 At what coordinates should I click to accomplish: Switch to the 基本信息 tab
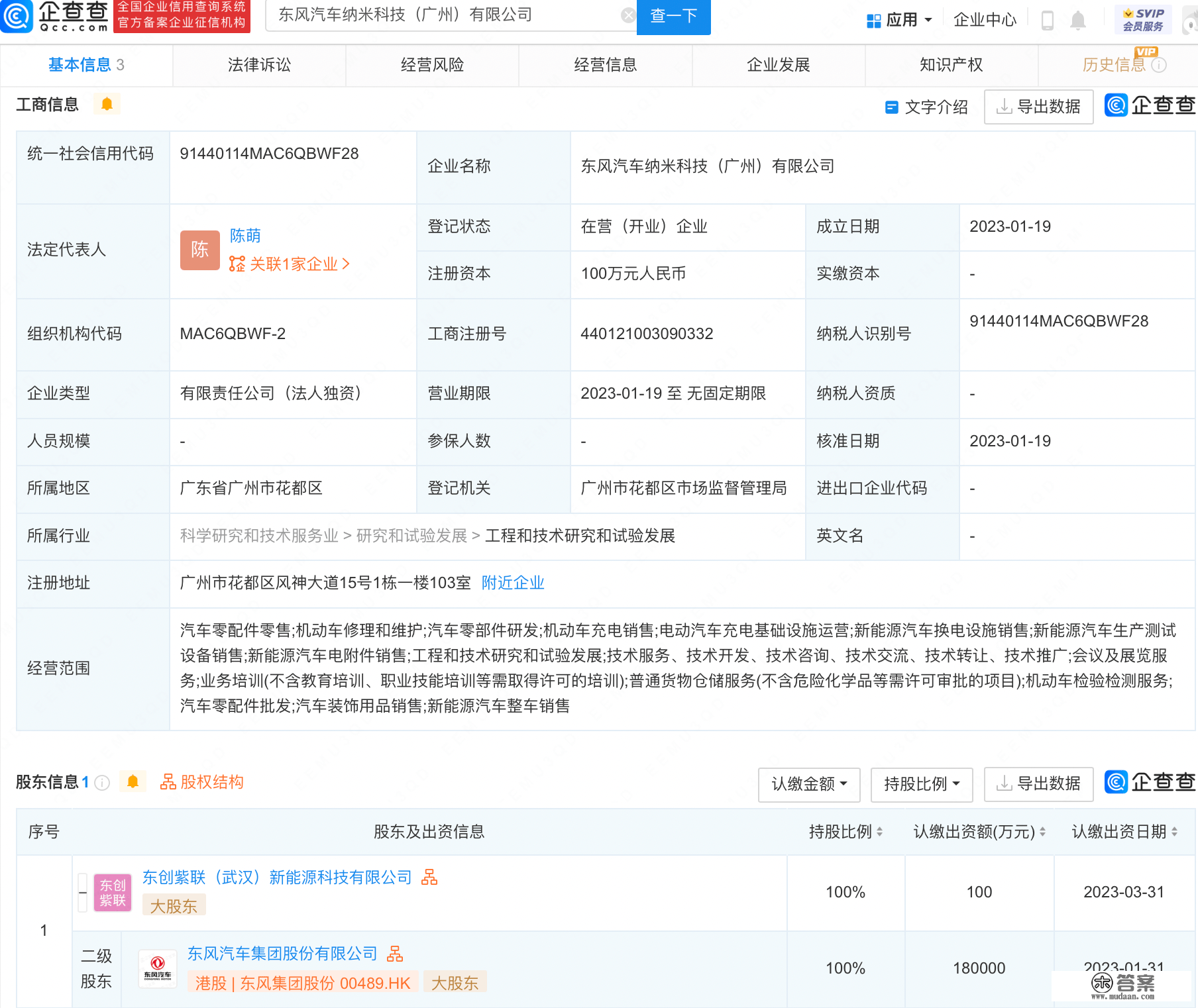[x=86, y=65]
